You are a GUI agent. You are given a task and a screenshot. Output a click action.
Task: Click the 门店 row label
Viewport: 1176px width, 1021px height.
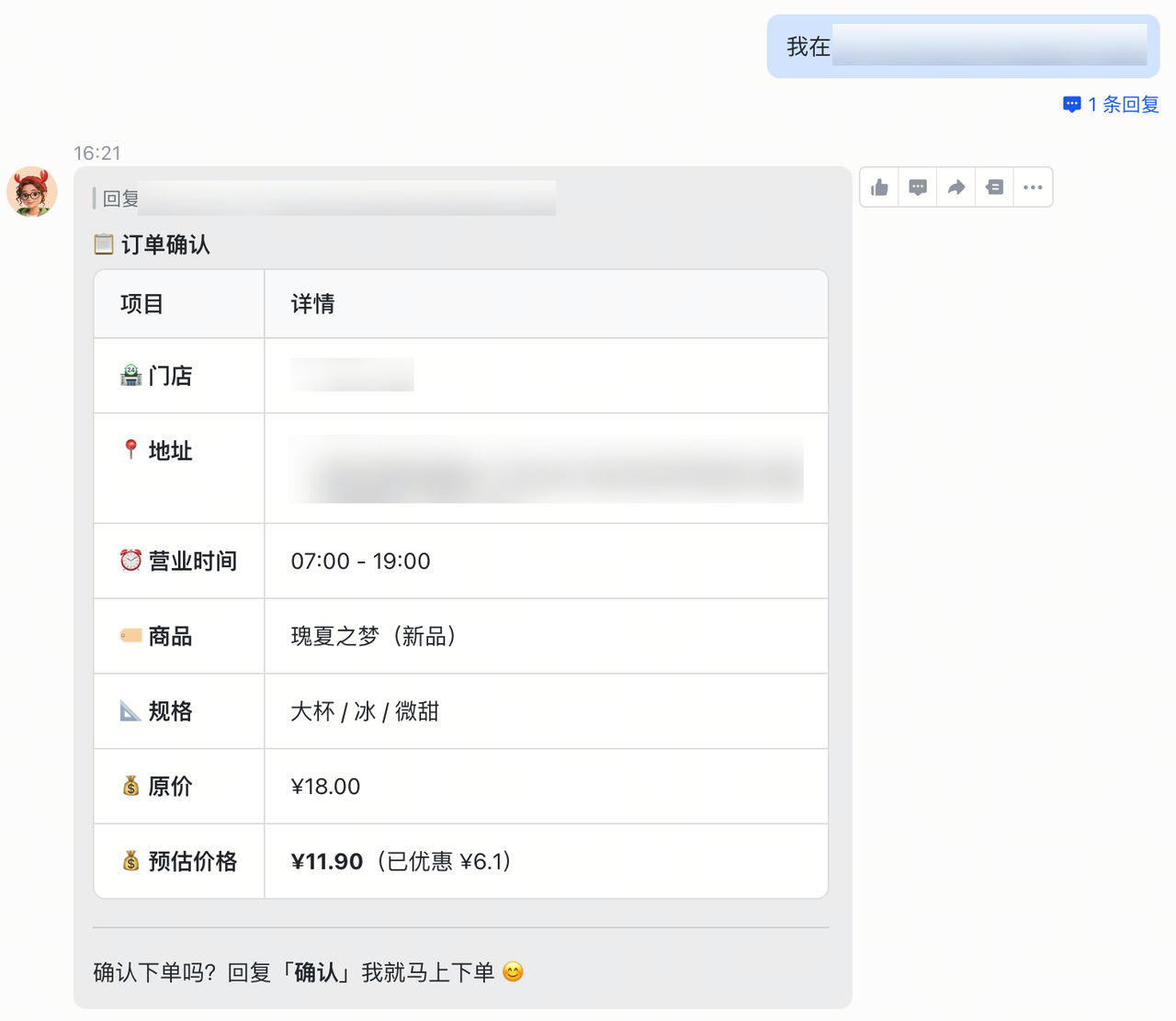(x=170, y=376)
